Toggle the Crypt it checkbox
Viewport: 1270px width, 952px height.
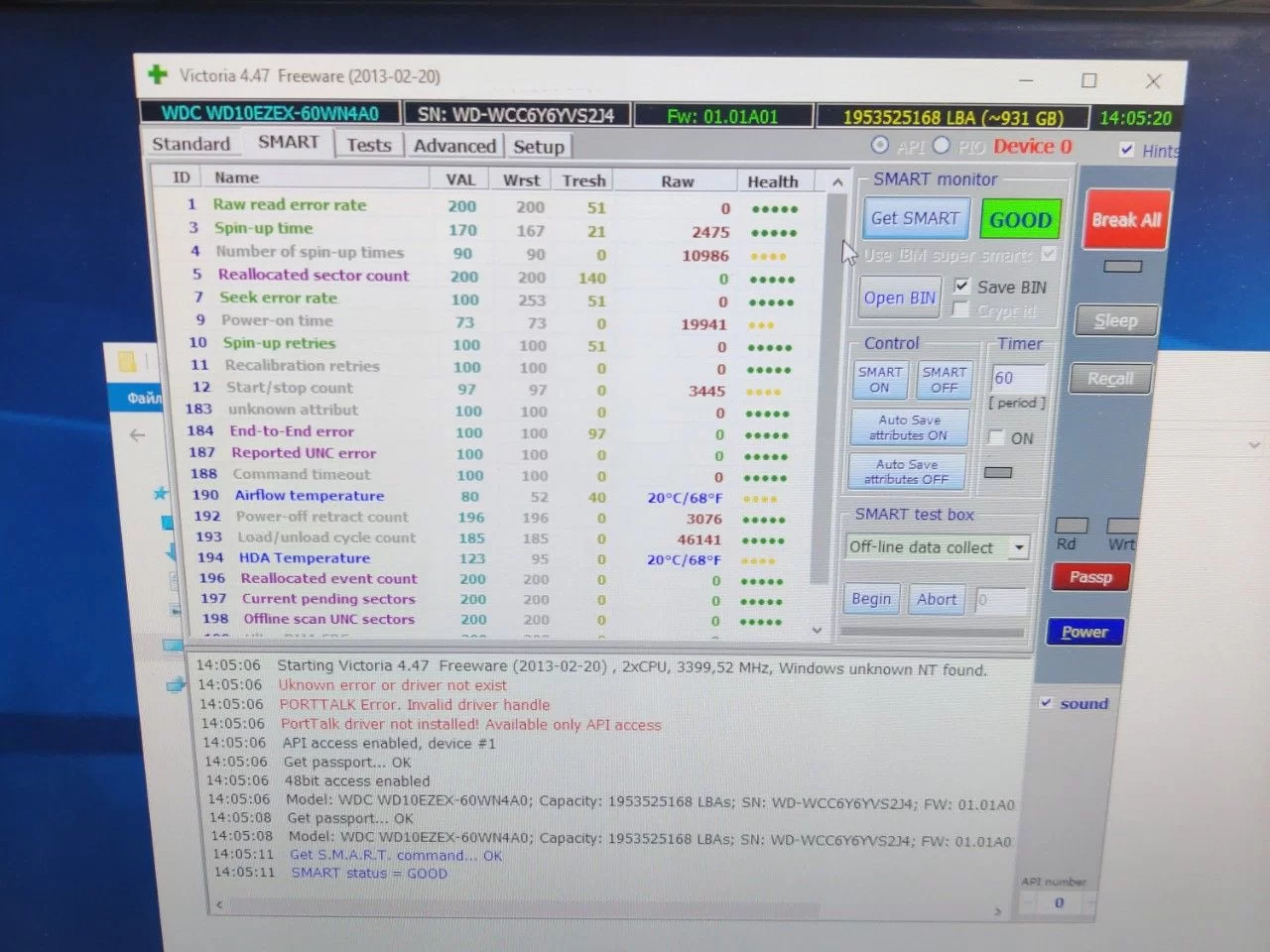coord(960,310)
